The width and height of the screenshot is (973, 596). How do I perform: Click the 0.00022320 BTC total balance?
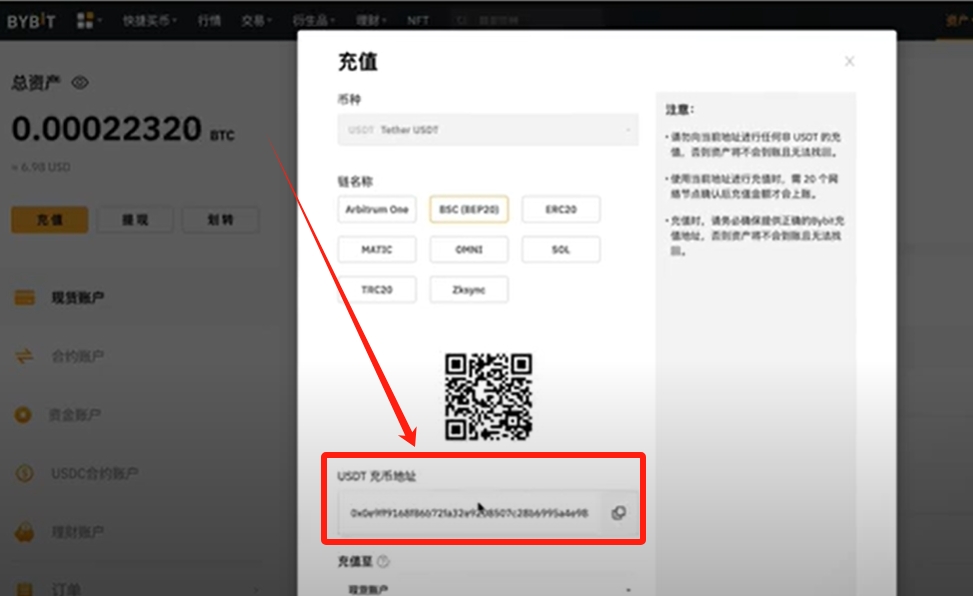[x=123, y=129]
